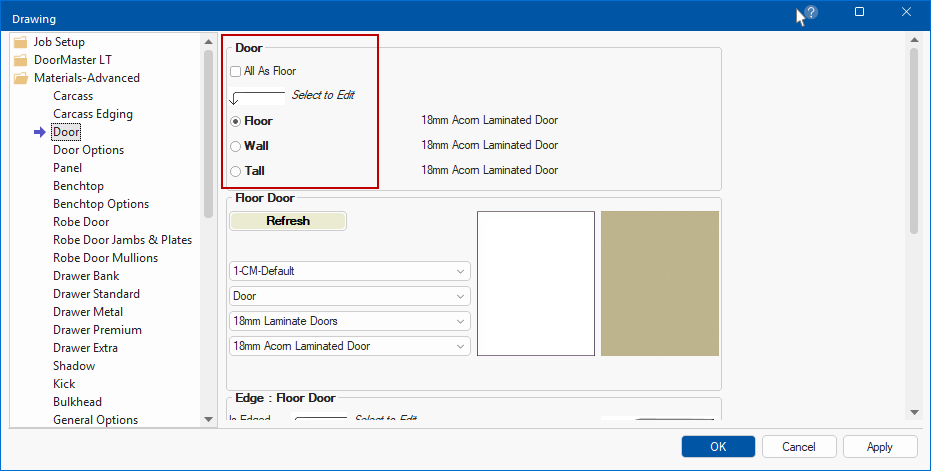The height and width of the screenshot is (471, 931).
Task: Click the DoorMaster LT folder icon
Action: pyautogui.click(x=21, y=60)
